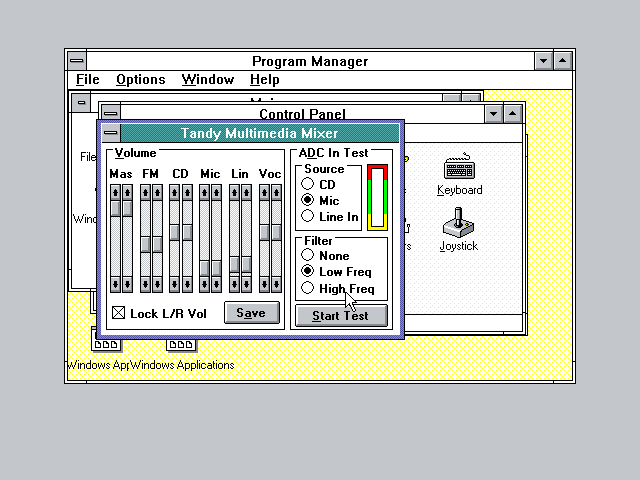Maximize the Control Panel window
This screenshot has height=480, width=640.
513,113
